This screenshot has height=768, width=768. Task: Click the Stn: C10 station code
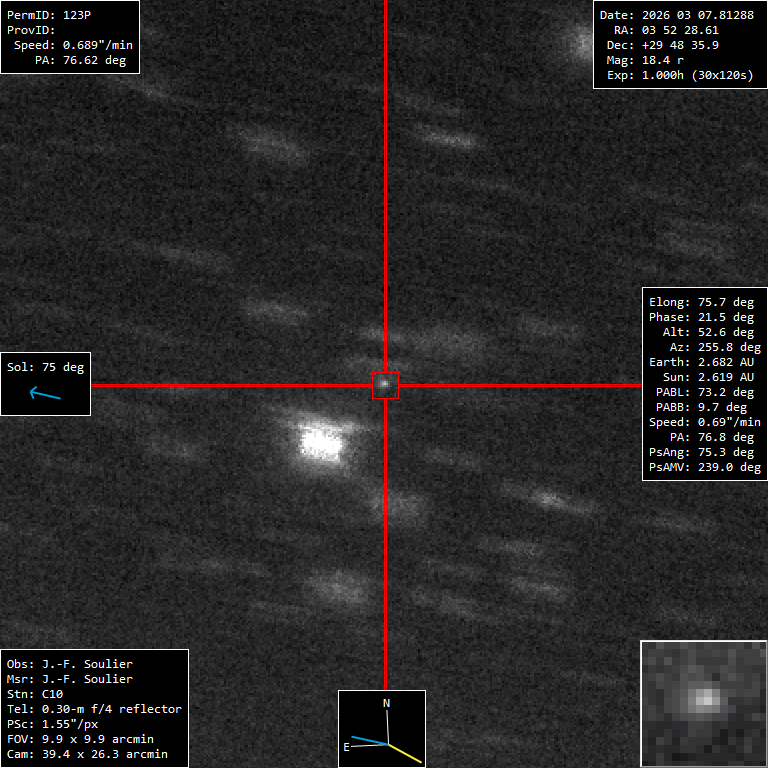(x=34, y=694)
